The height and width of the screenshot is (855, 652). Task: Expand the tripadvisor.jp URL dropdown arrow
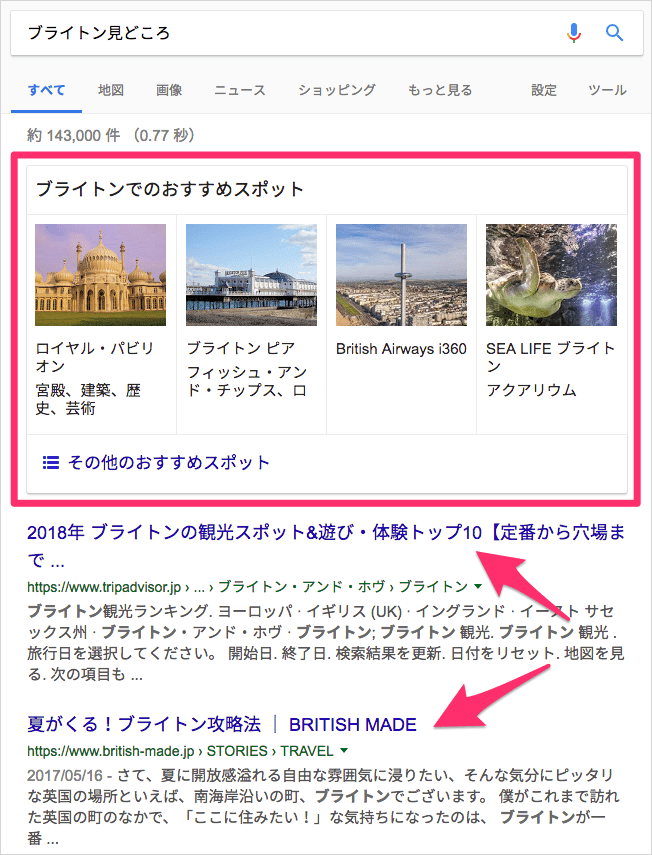[x=478, y=587]
